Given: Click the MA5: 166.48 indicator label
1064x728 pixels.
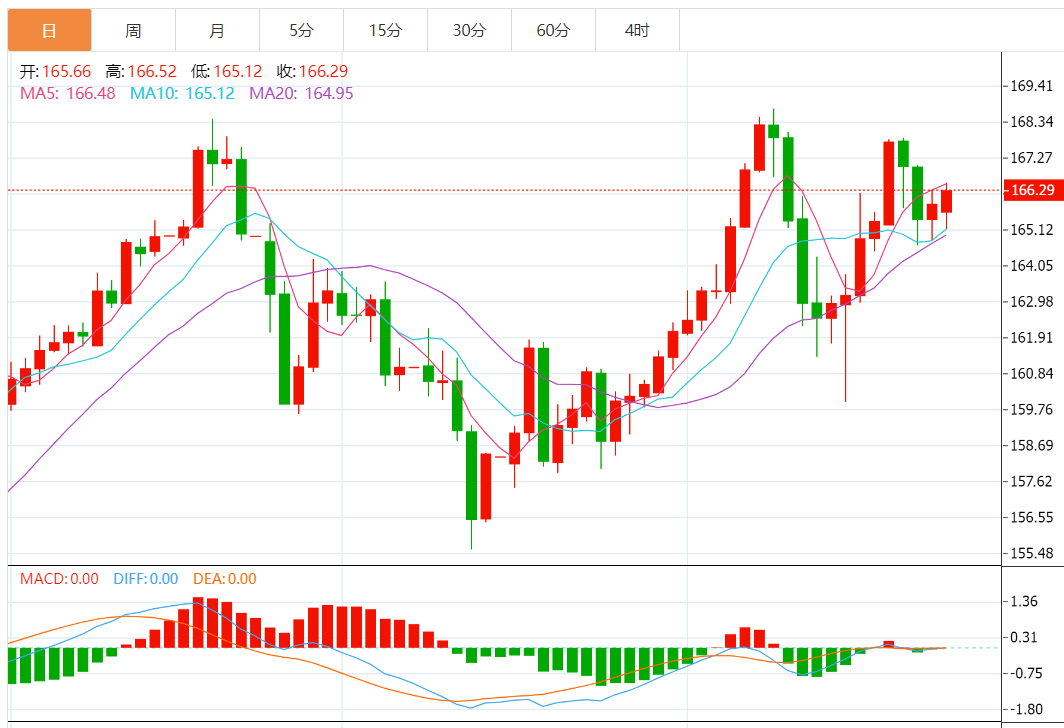Looking at the screenshot, I should 68,93.
